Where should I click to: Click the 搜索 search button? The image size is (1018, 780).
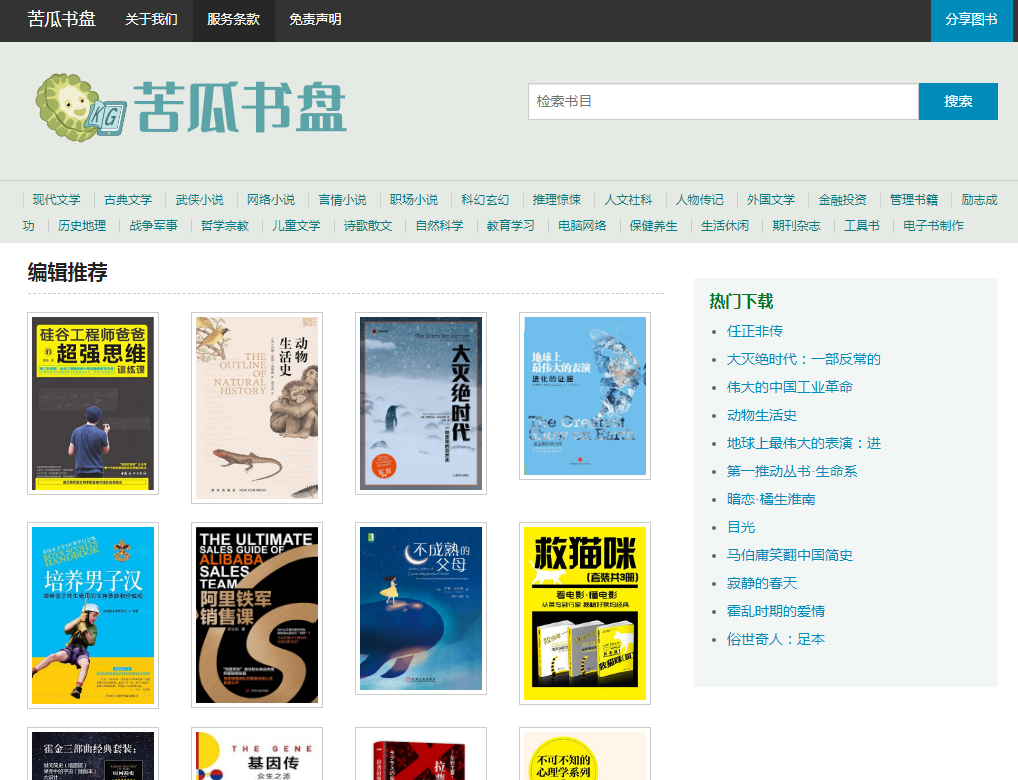coord(958,101)
